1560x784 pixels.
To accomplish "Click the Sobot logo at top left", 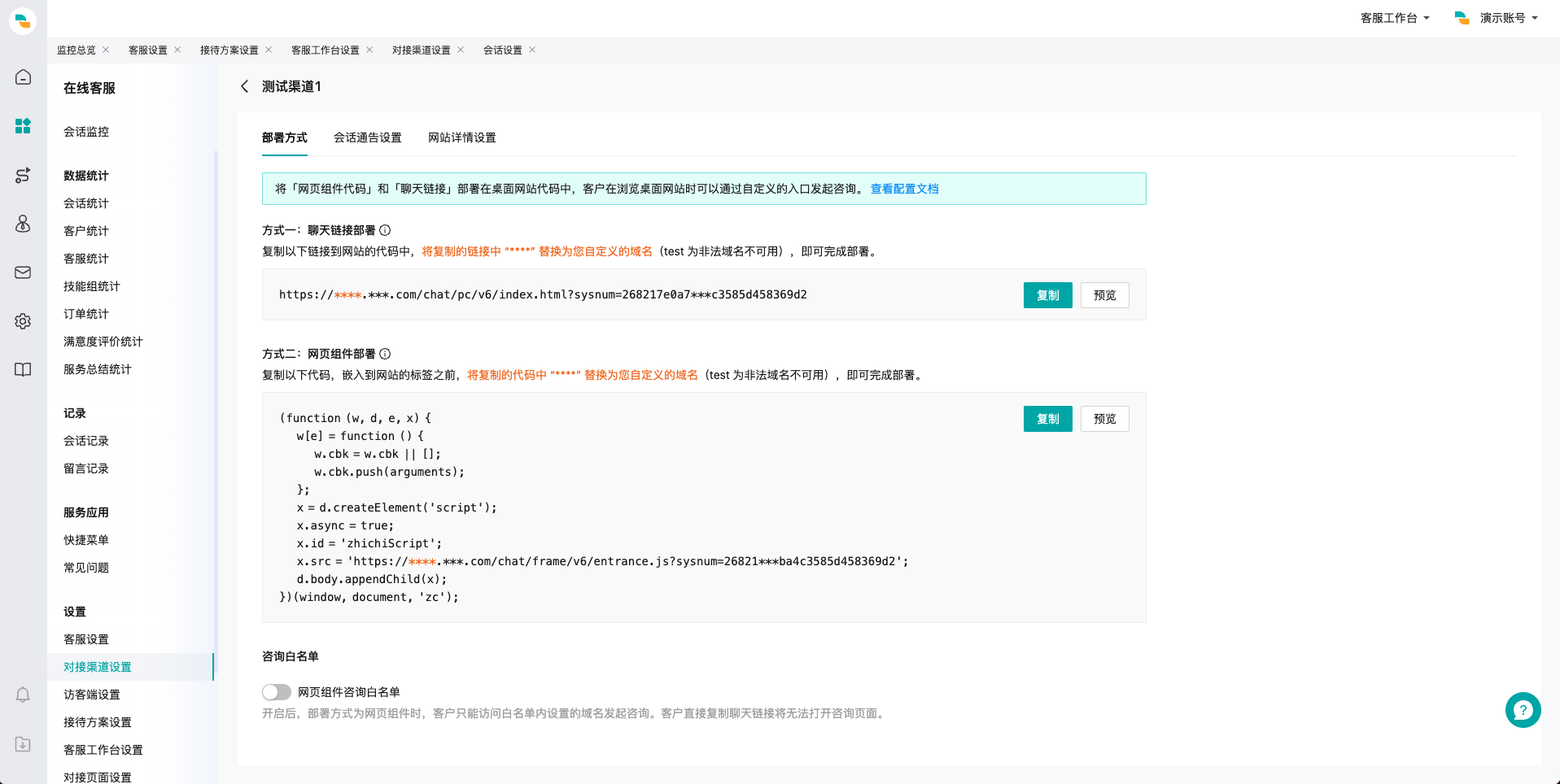I will click(x=23, y=20).
